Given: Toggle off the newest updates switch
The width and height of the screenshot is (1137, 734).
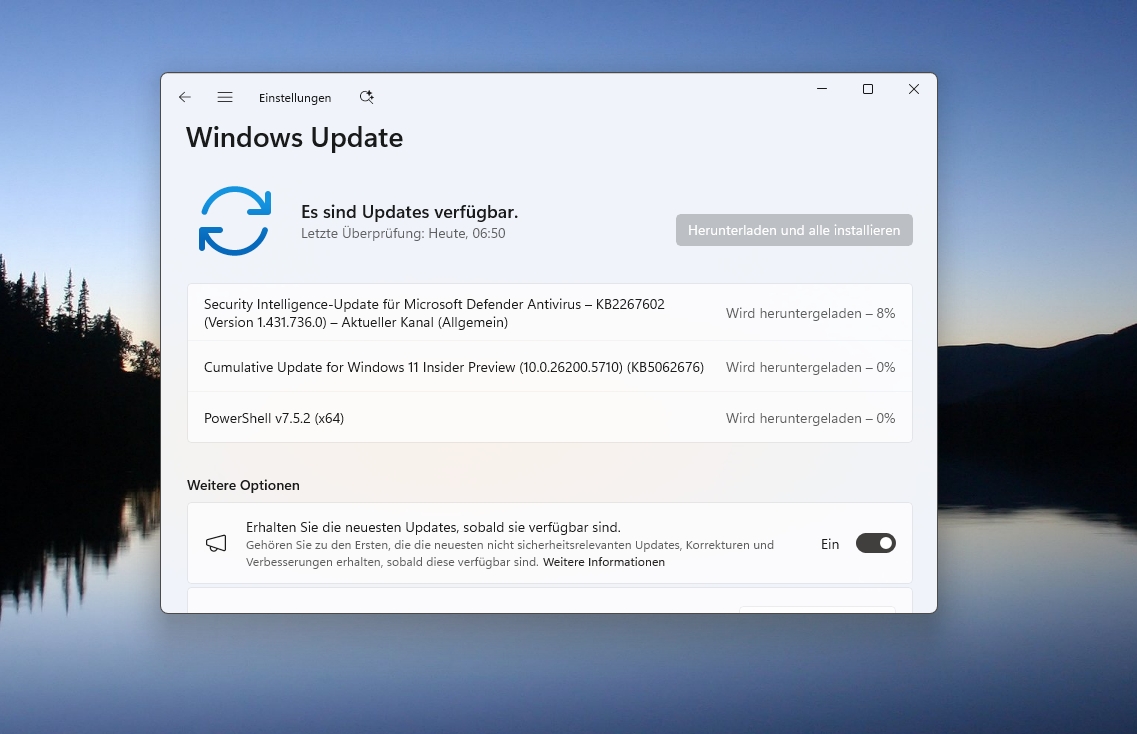Looking at the screenshot, I should coord(875,543).
